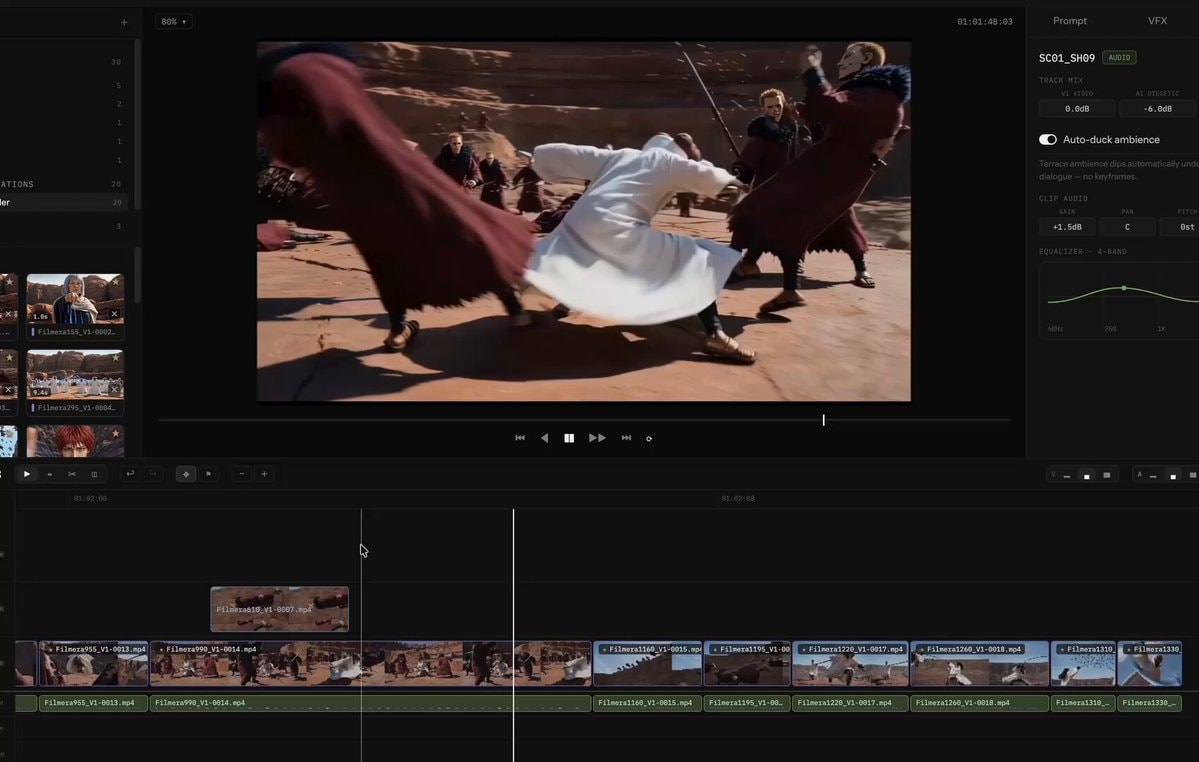Step back one frame in viewer
Image resolution: width=1199 pixels, height=762 pixels.
pyautogui.click(x=544, y=438)
